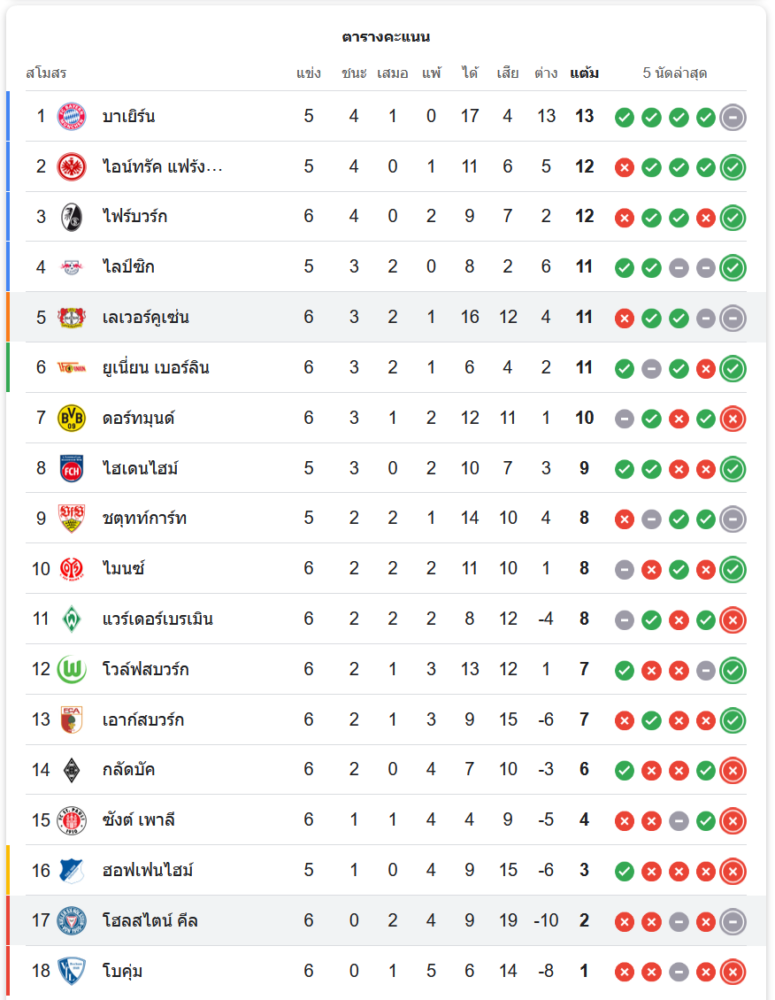Screen dimensions: 775x1000
Task: Click Dortmund's latest loss result icon
Action: (x=733, y=418)
